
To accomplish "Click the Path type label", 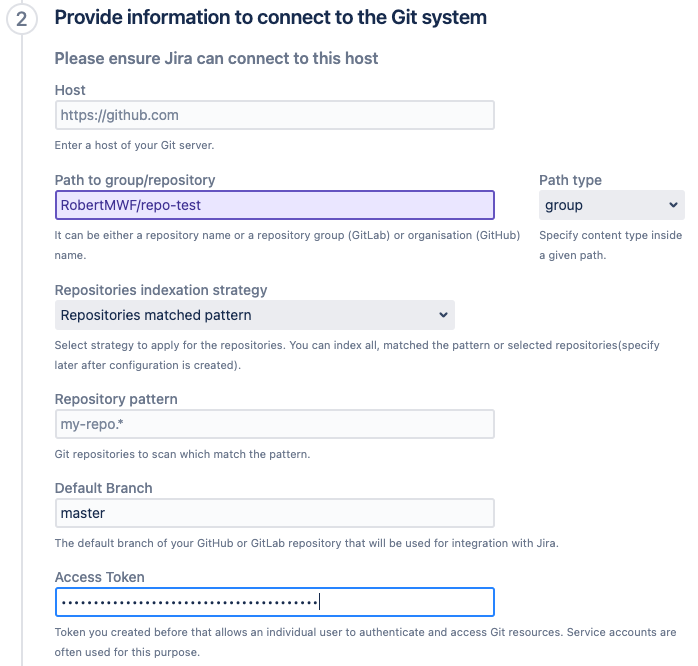I will 570,180.
